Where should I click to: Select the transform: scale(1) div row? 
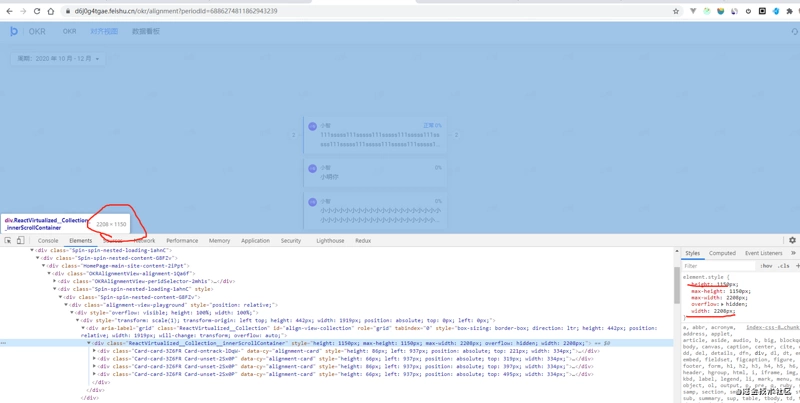coord(286,320)
